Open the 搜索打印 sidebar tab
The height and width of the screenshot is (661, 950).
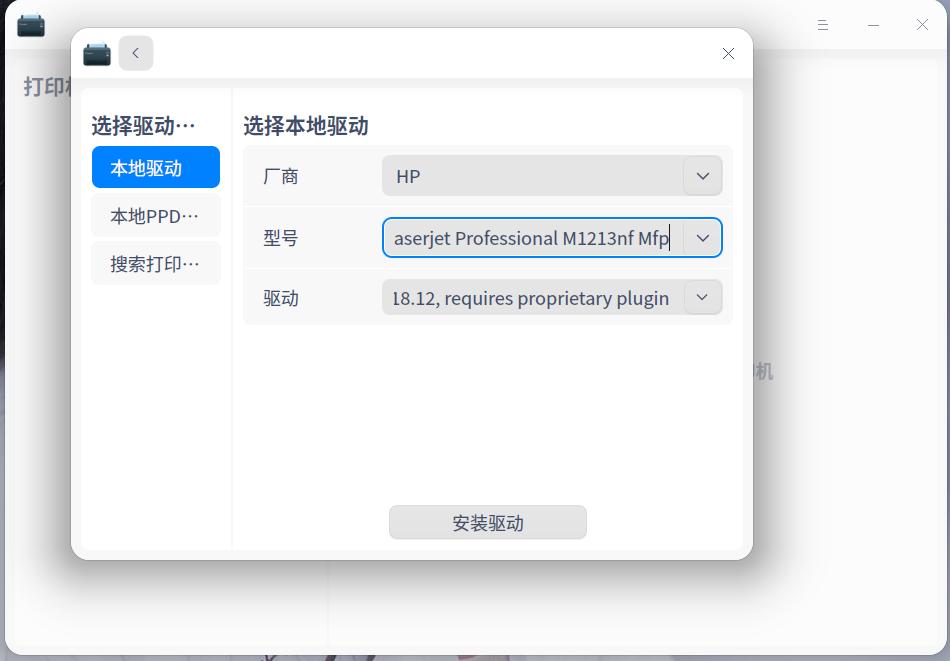click(x=155, y=263)
